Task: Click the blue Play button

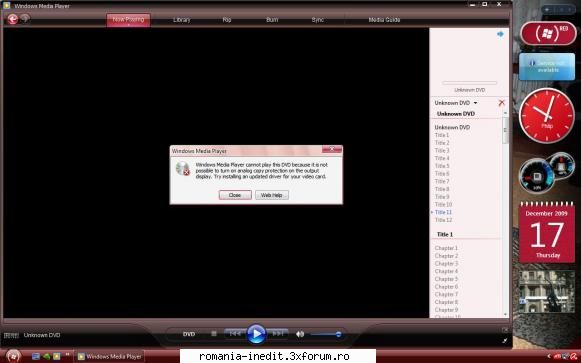Action: tap(256, 334)
